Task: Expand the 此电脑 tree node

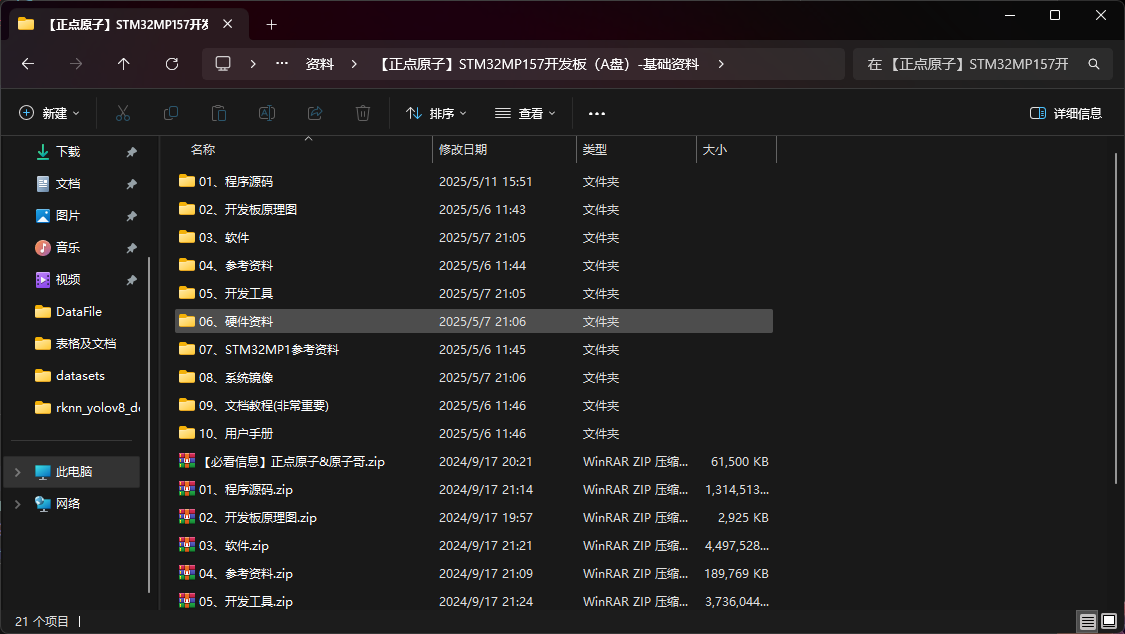Action: tap(18, 472)
